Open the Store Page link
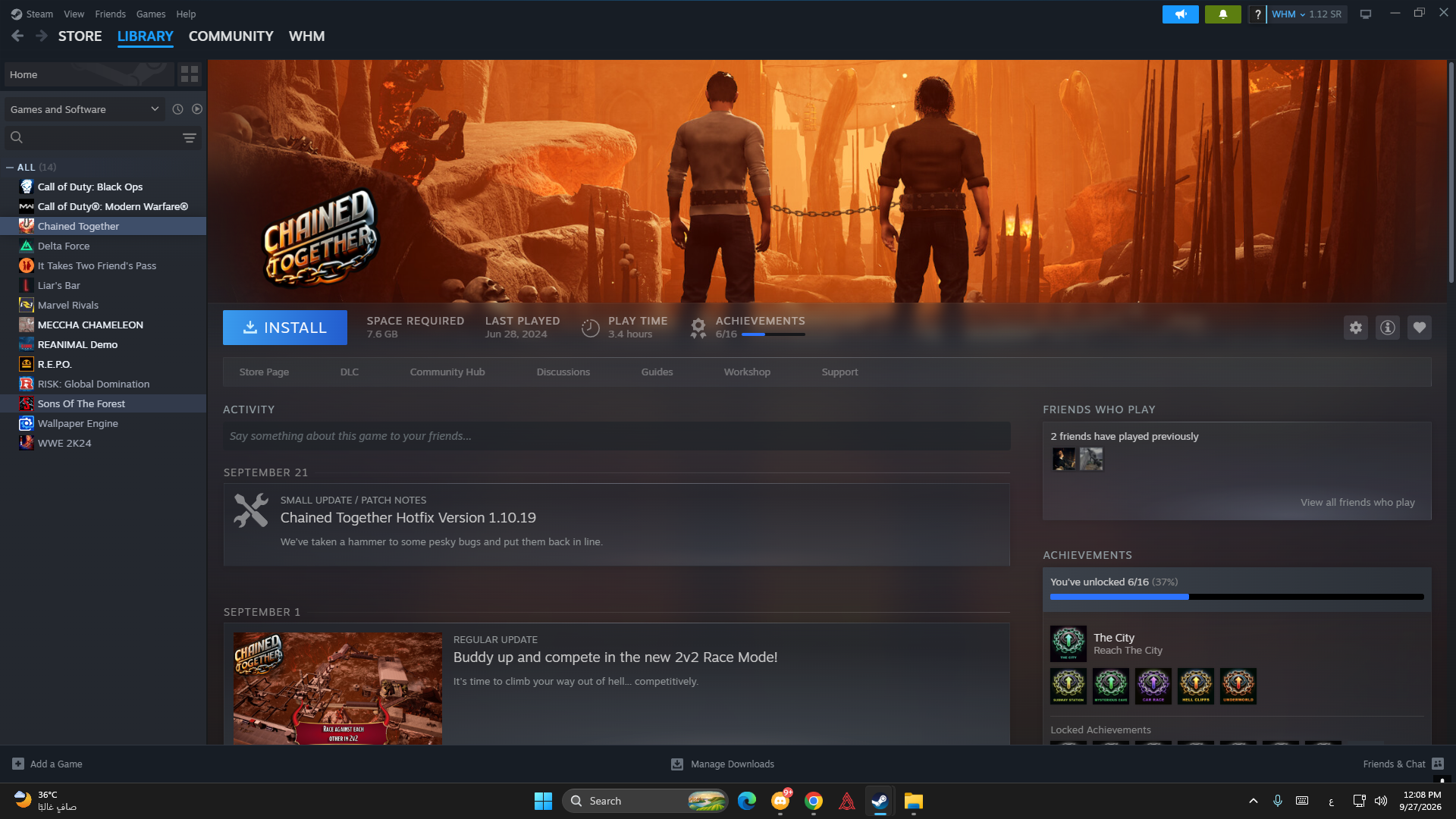 (264, 372)
